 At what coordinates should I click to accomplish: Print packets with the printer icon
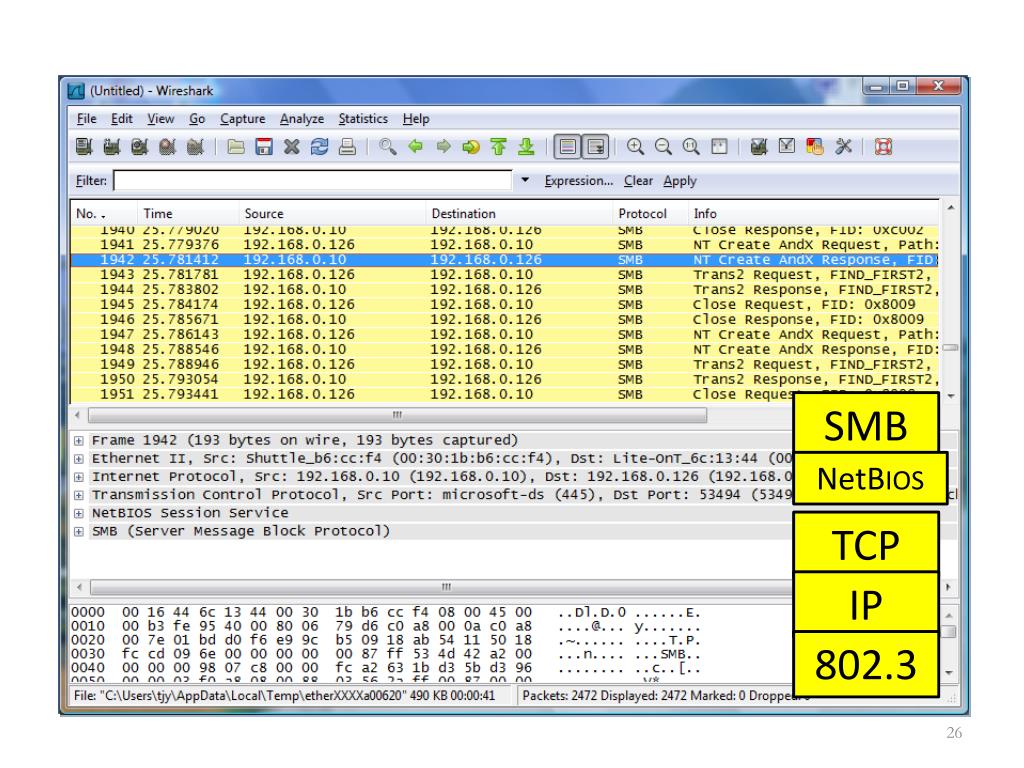point(347,146)
